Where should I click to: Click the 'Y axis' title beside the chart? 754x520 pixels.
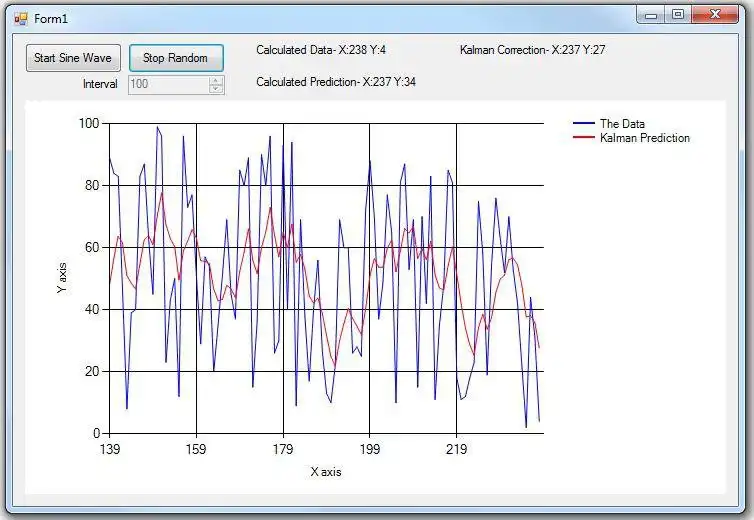[x=62, y=278]
